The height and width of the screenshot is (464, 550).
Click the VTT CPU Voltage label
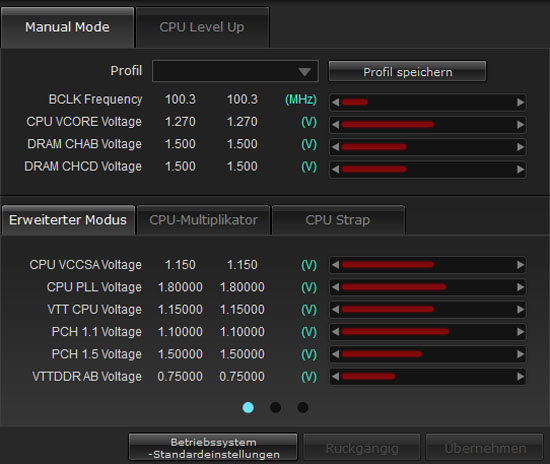[94, 310]
